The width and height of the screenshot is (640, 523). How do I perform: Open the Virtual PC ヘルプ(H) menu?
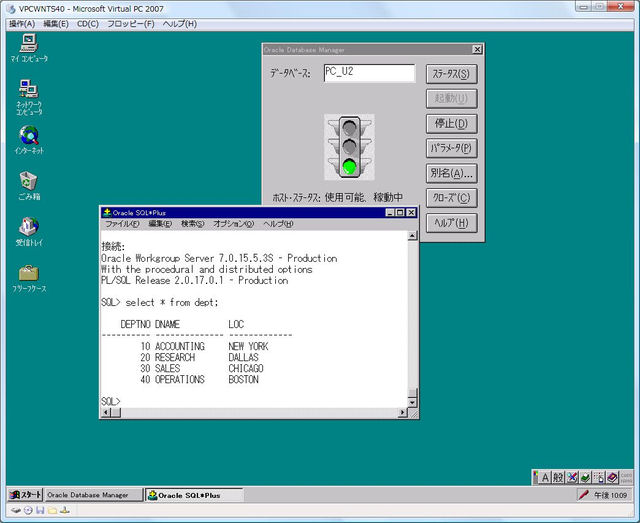tap(180, 24)
